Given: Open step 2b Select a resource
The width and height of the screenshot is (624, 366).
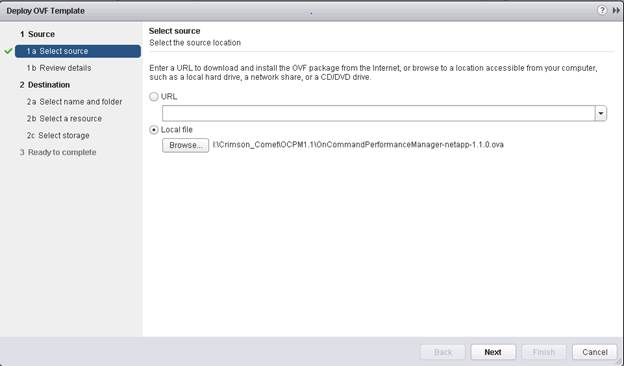Looking at the screenshot, I should [x=64, y=119].
